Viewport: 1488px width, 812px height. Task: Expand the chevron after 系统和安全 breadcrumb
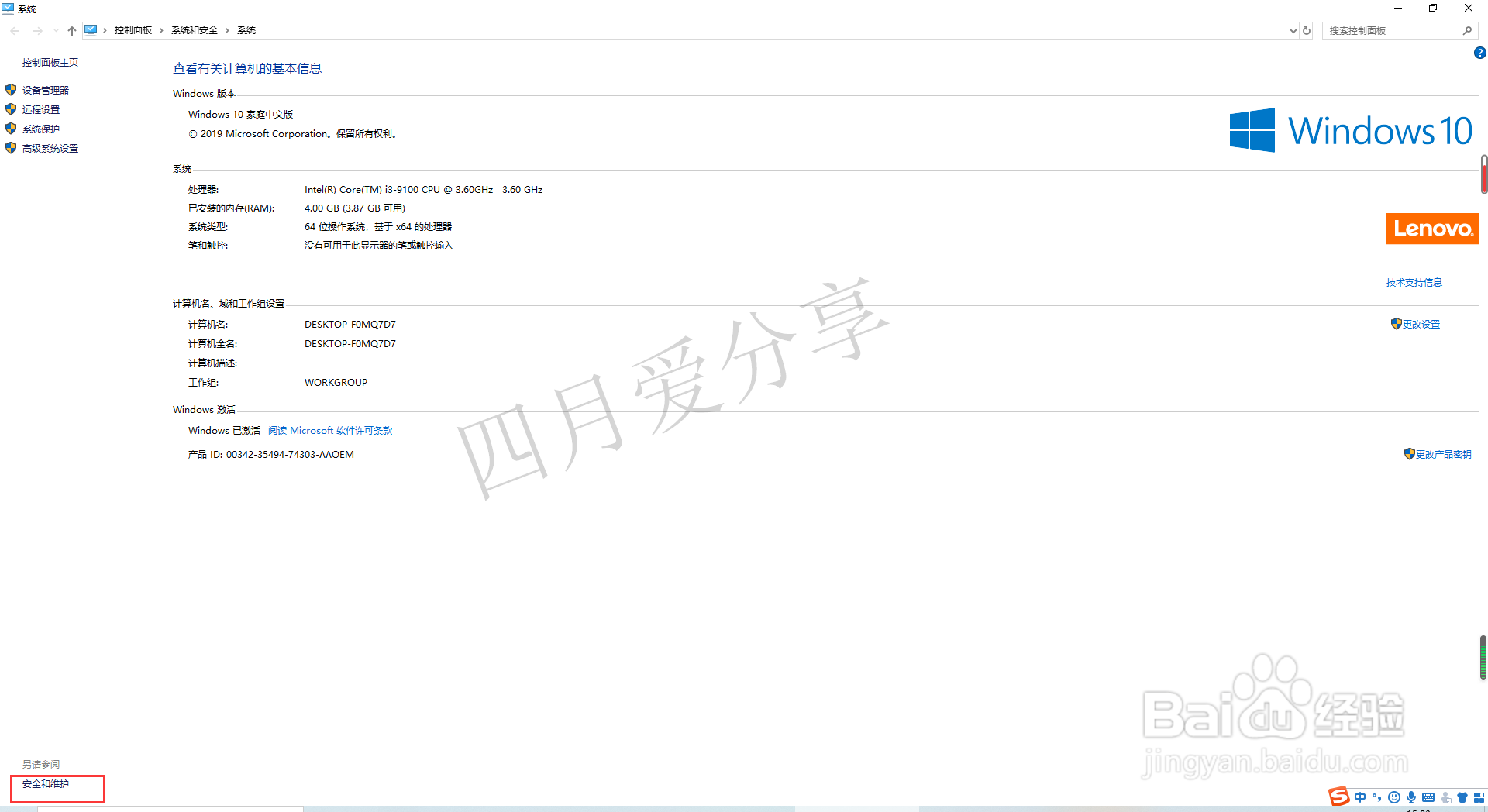pyautogui.click(x=227, y=30)
